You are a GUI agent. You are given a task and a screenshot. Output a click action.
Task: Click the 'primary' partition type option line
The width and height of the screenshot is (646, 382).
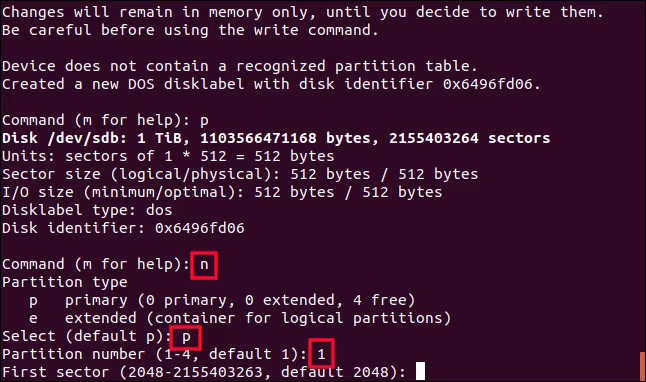click(x=222, y=300)
